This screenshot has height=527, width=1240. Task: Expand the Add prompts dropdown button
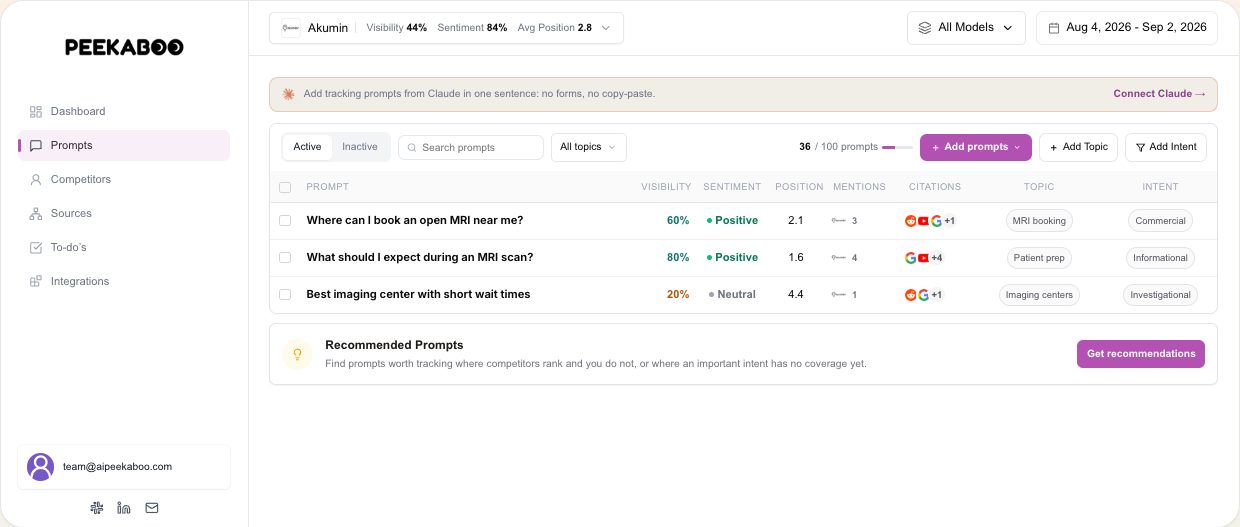coord(975,147)
